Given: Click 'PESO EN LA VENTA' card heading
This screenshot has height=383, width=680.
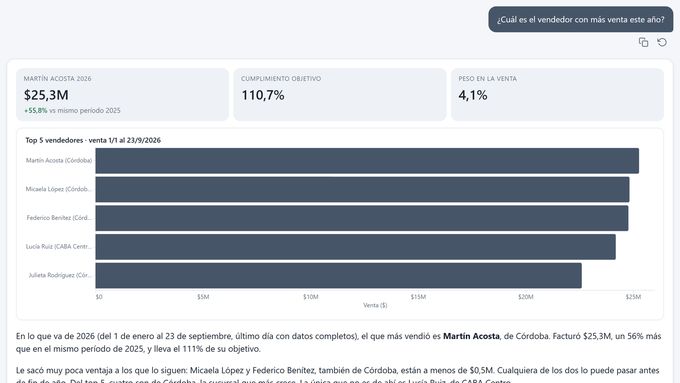Looking at the screenshot, I should pos(487,79).
